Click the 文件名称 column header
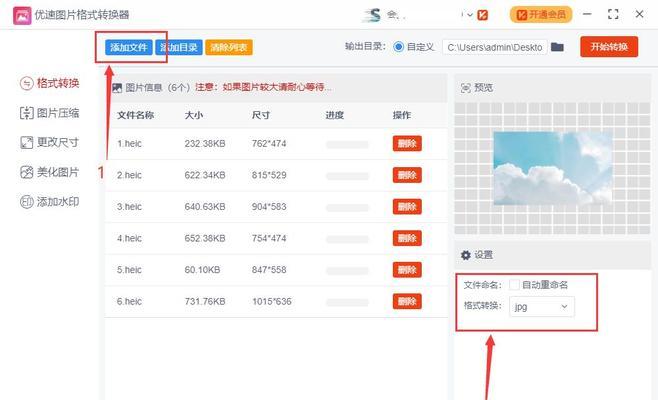658x400 pixels. 136,115
